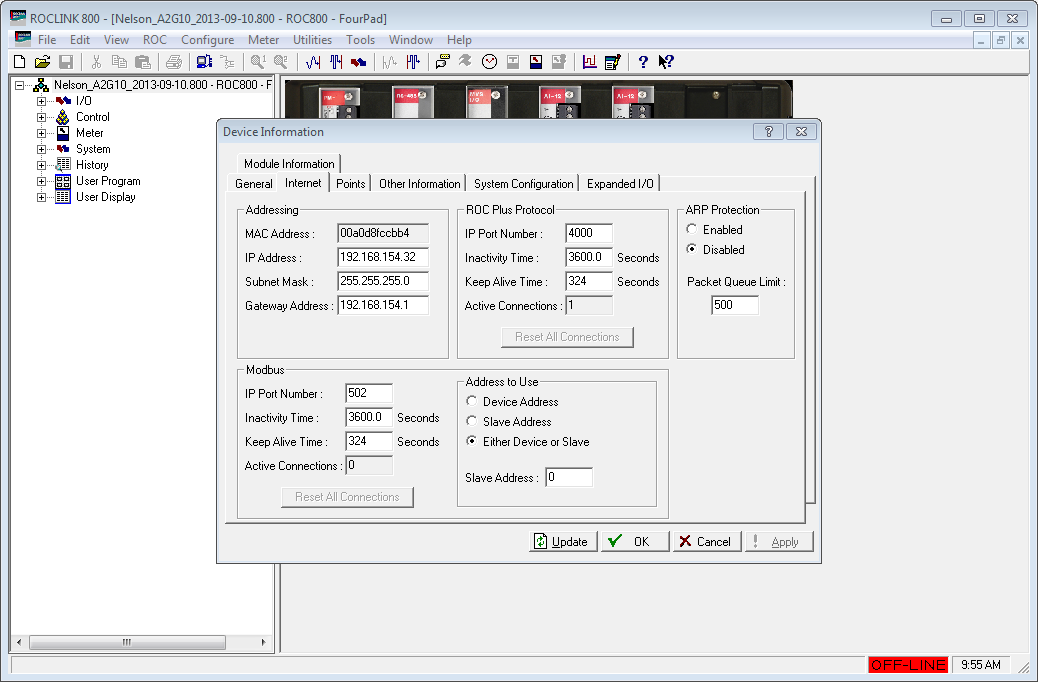Screen dimensions: 1038x682
Task: Click the Packet Queue Limit field
Action: click(x=735, y=305)
